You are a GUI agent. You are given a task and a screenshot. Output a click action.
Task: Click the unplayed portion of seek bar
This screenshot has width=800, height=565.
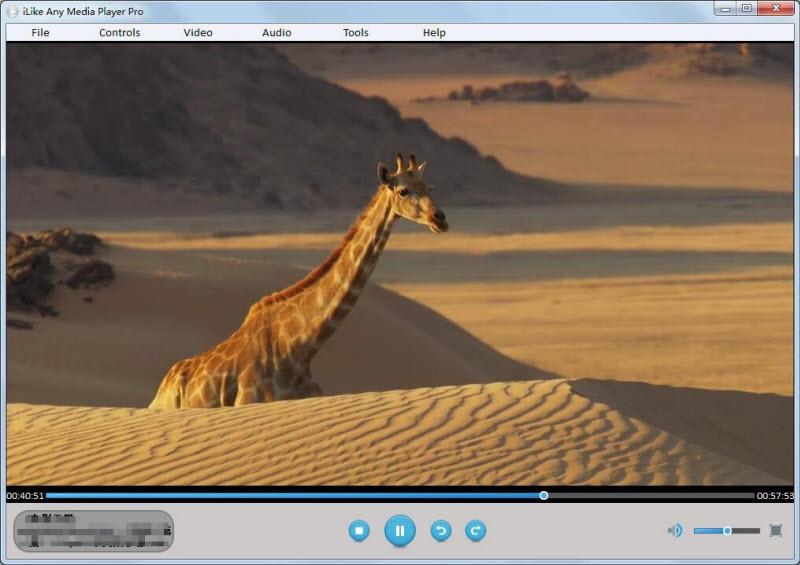pyautogui.click(x=651, y=496)
